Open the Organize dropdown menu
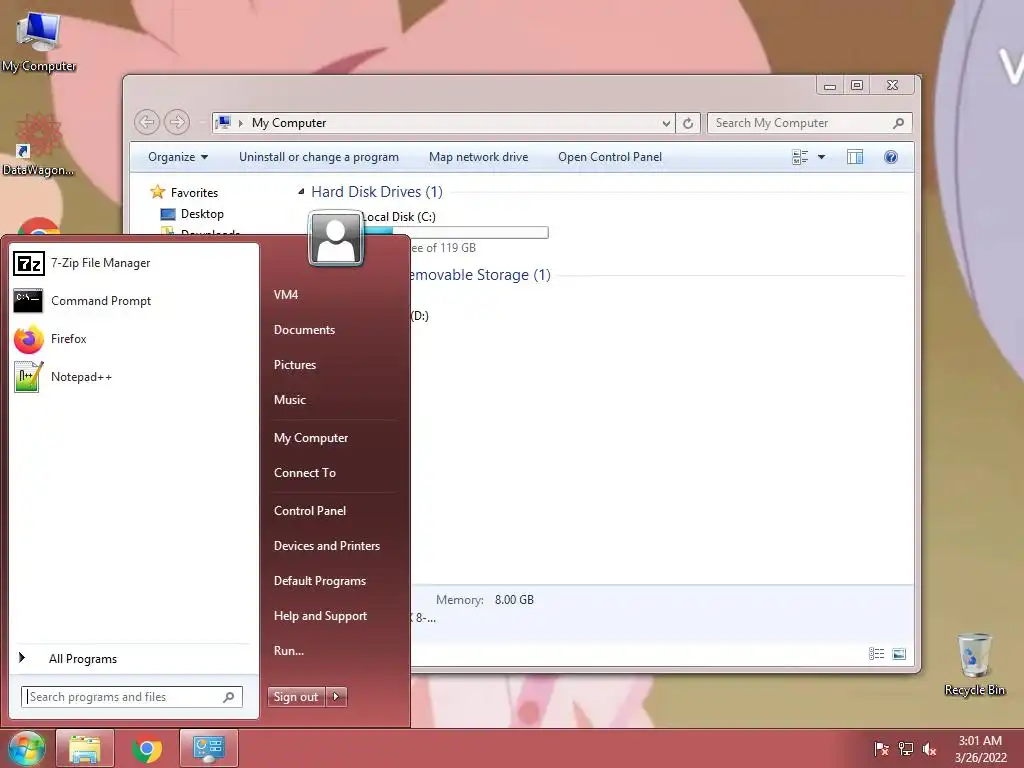Screen dimensions: 1024x768 click(x=178, y=157)
